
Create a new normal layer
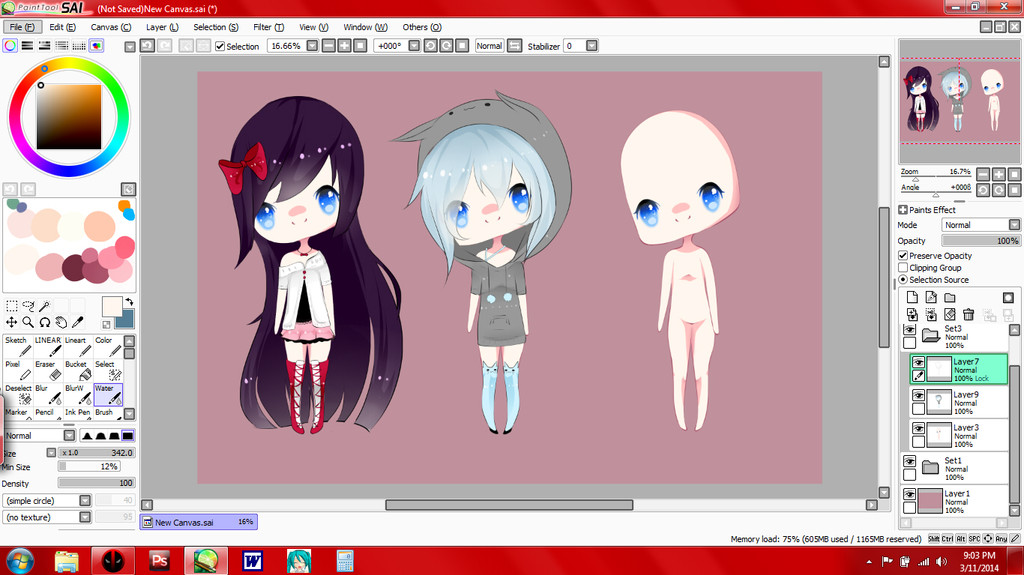tap(912, 297)
